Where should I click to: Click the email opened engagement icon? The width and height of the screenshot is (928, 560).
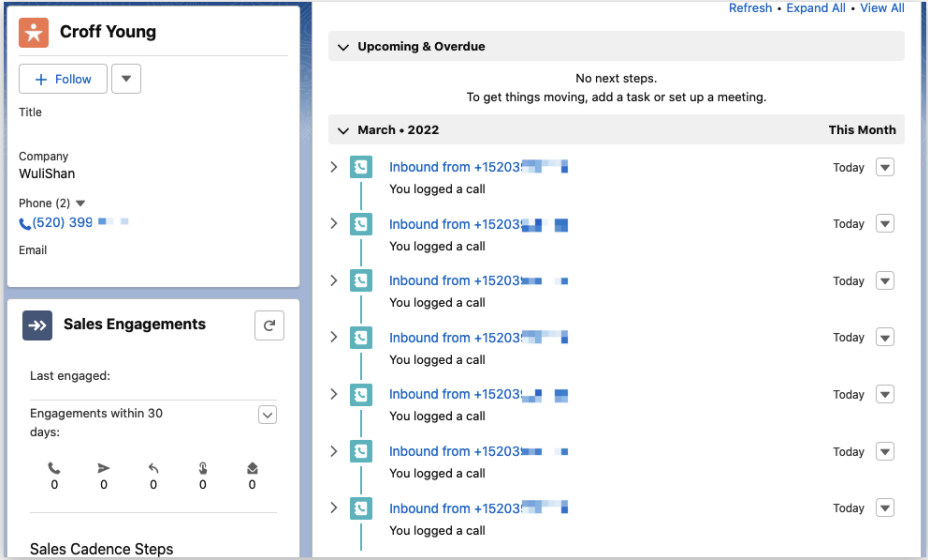[x=252, y=468]
